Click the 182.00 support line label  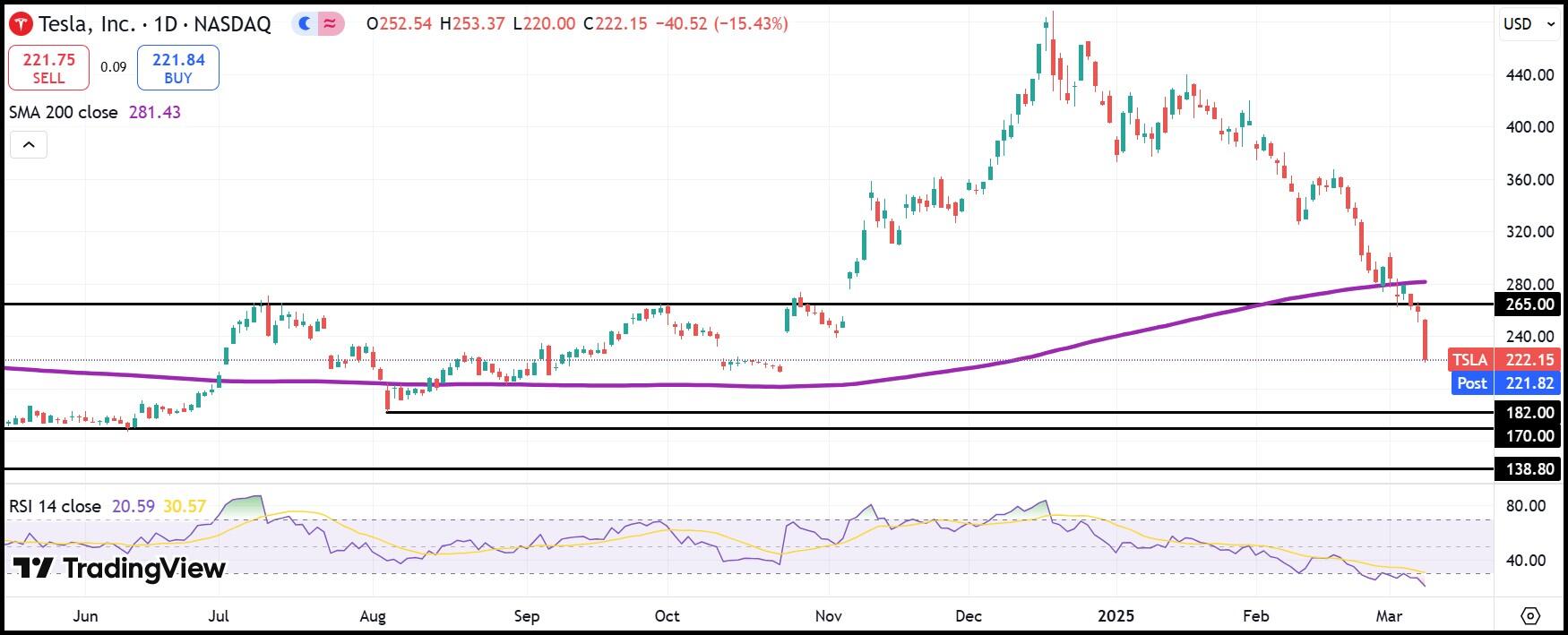(1529, 413)
